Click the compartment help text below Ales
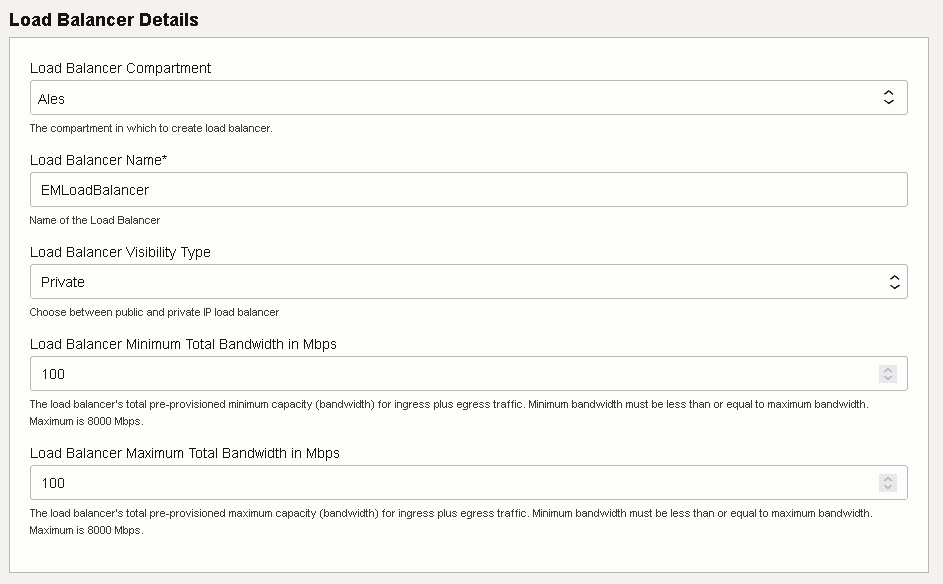The width and height of the screenshot is (943, 584). 151,128
